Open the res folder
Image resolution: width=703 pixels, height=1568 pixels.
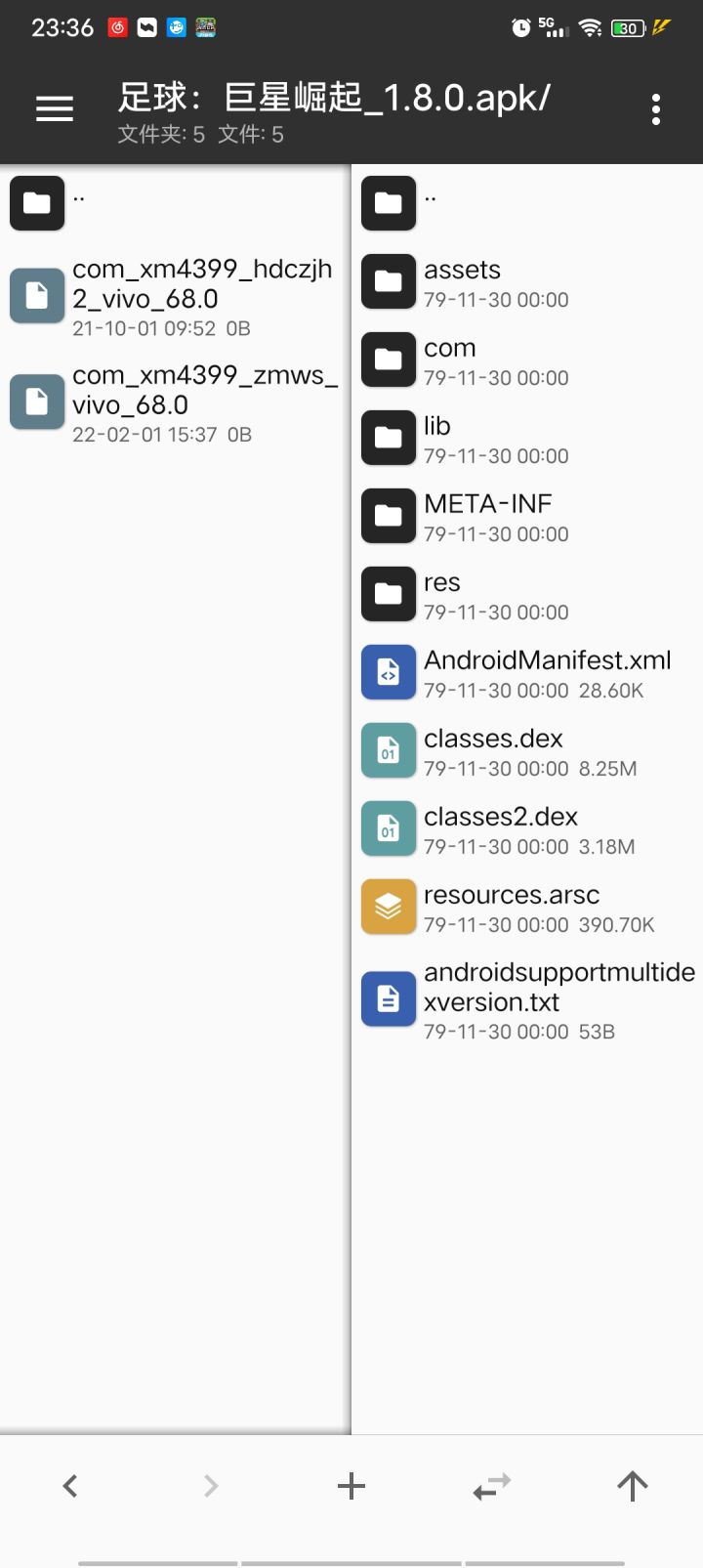(442, 594)
